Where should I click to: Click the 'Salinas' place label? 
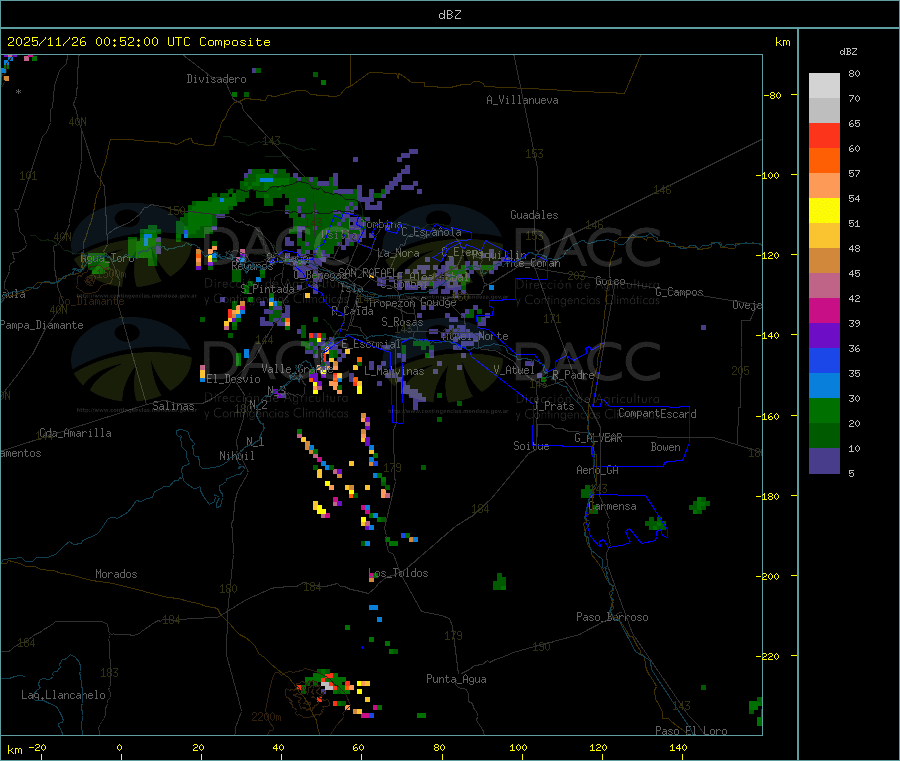pyautogui.click(x=173, y=406)
